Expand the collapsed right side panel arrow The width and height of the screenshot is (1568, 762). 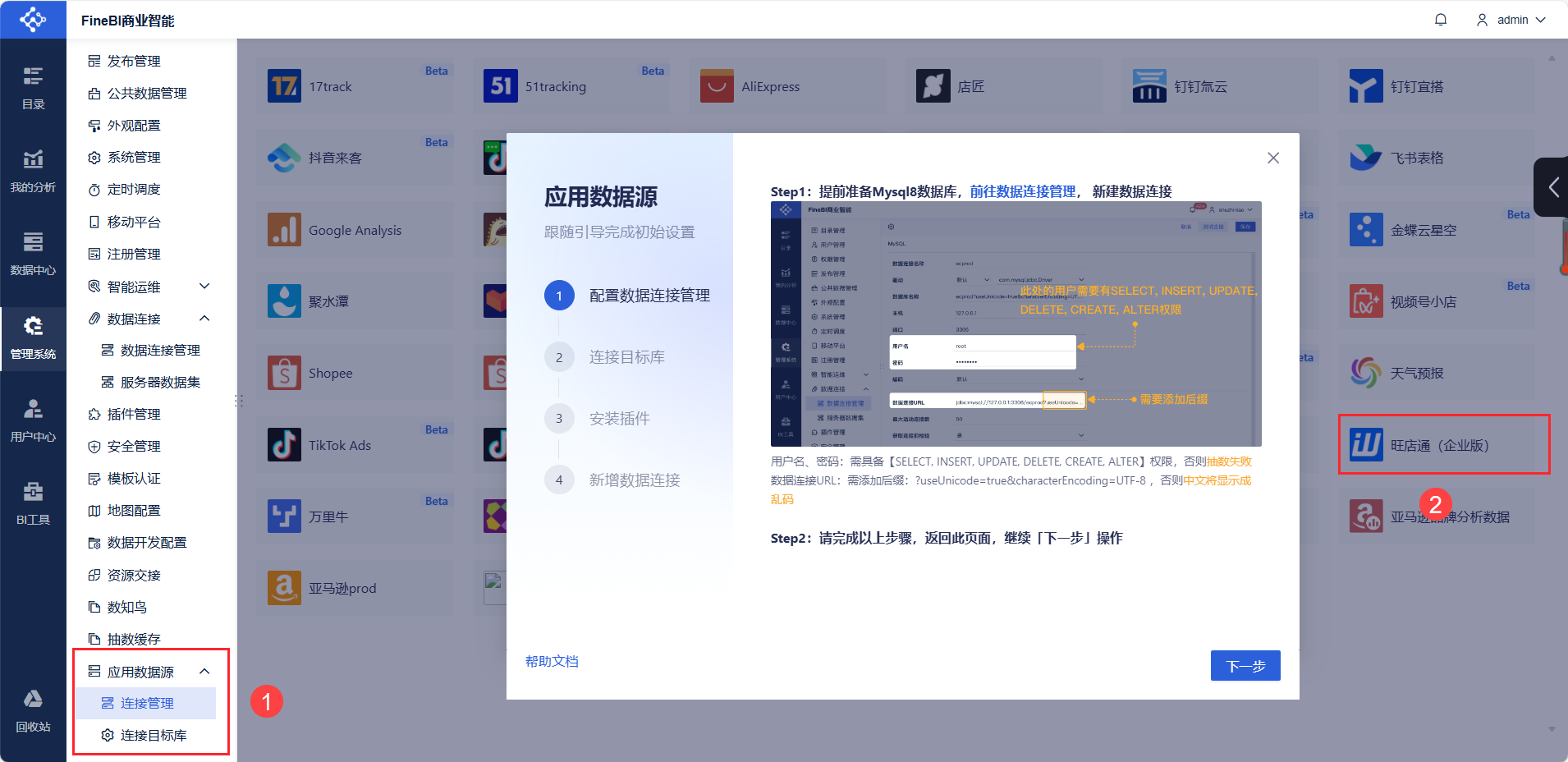tap(1552, 187)
